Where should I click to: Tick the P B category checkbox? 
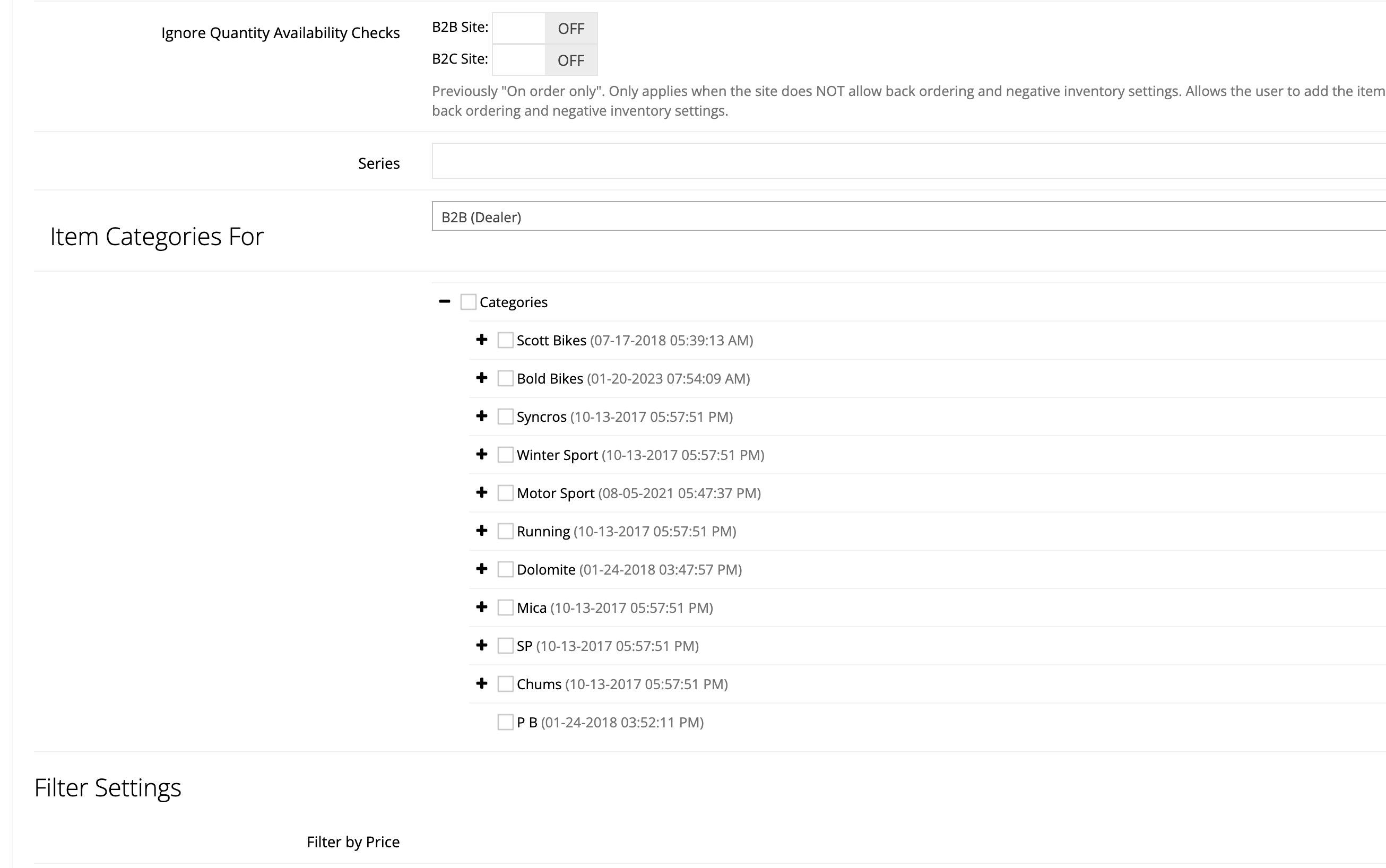[505, 722]
